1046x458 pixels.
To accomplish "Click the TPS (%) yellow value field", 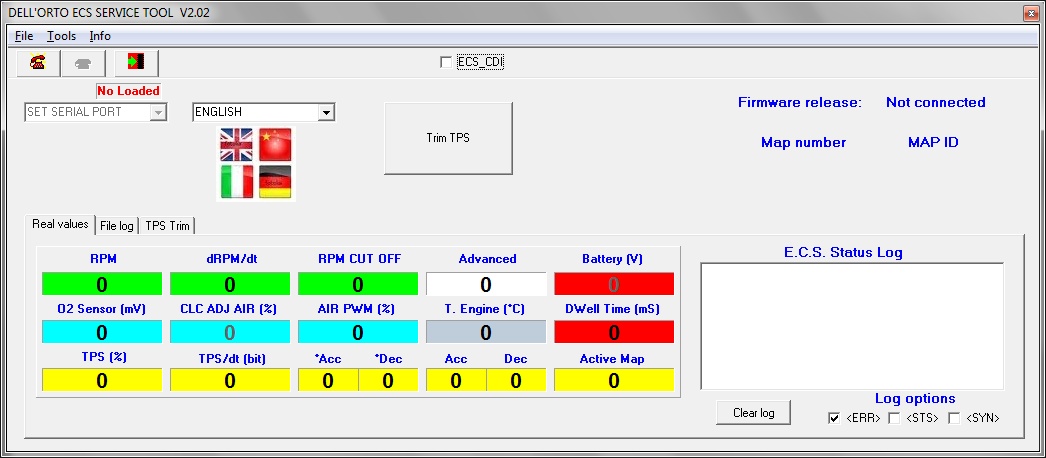I will pyautogui.click(x=101, y=380).
